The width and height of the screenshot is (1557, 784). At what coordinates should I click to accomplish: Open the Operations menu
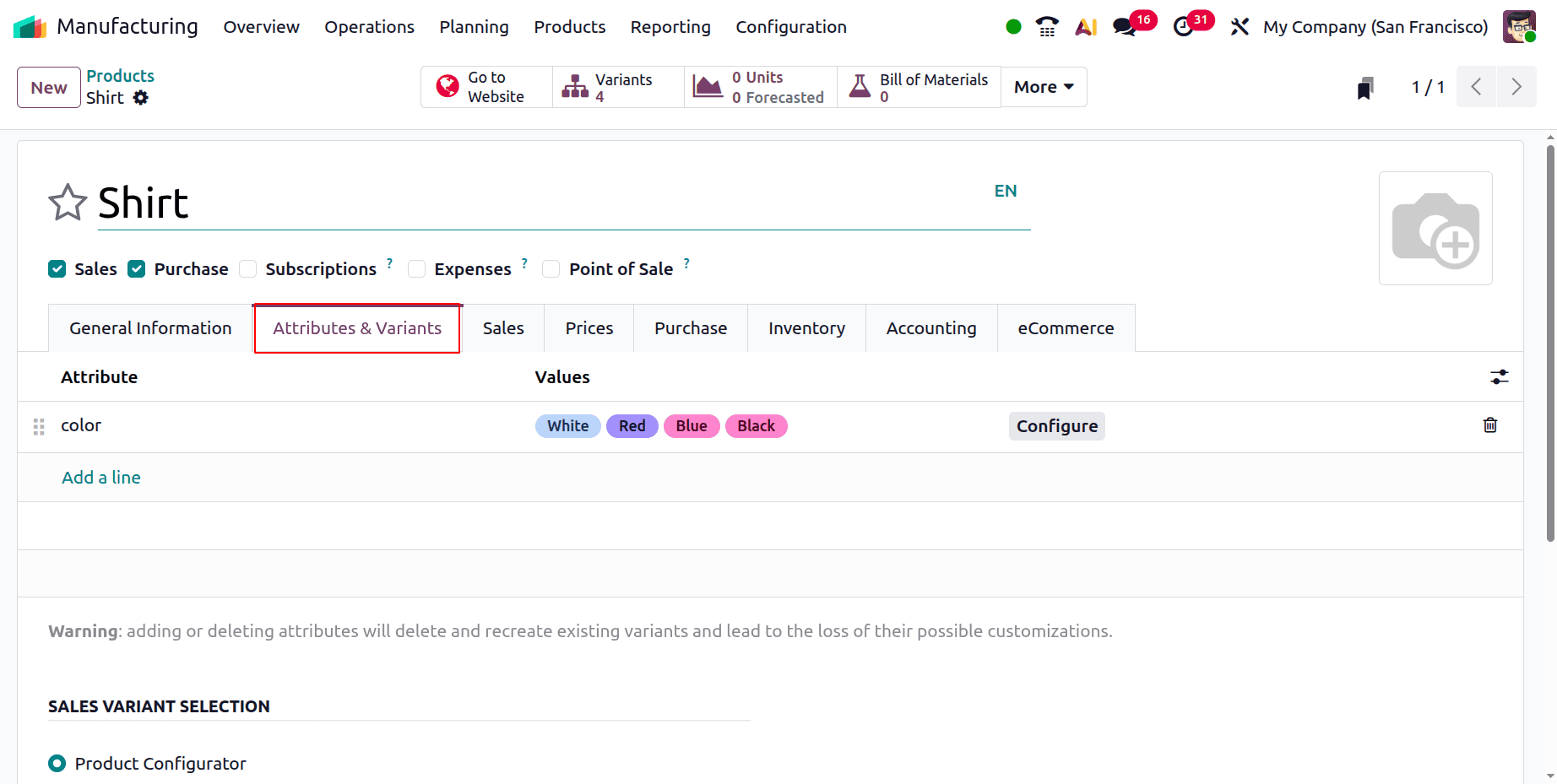pyautogui.click(x=369, y=27)
